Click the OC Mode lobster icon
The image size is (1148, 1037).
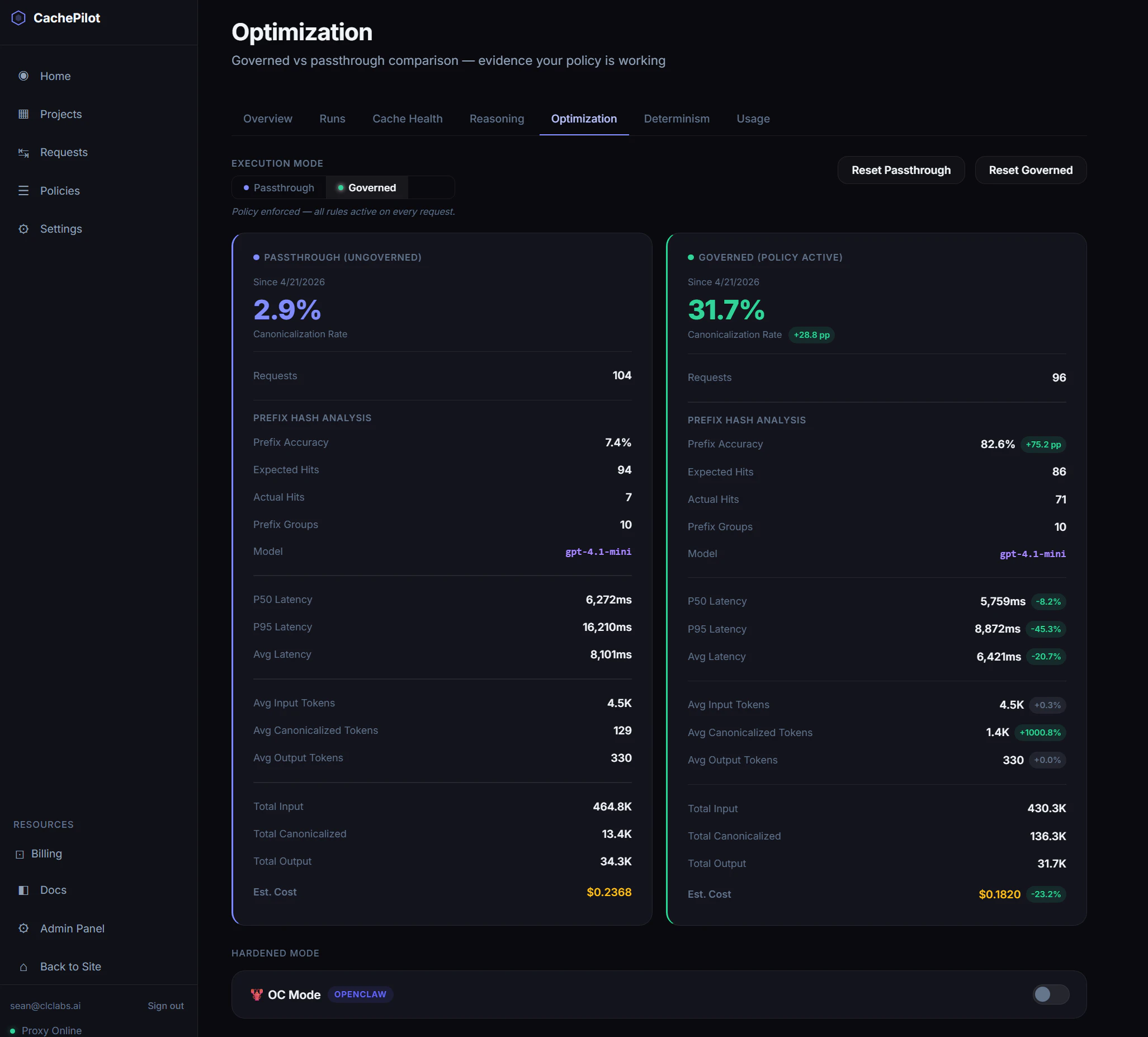click(257, 994)
